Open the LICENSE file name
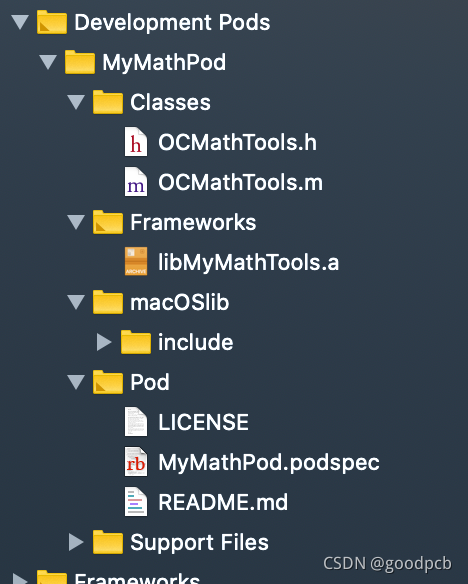 click(x=203, y=422)
